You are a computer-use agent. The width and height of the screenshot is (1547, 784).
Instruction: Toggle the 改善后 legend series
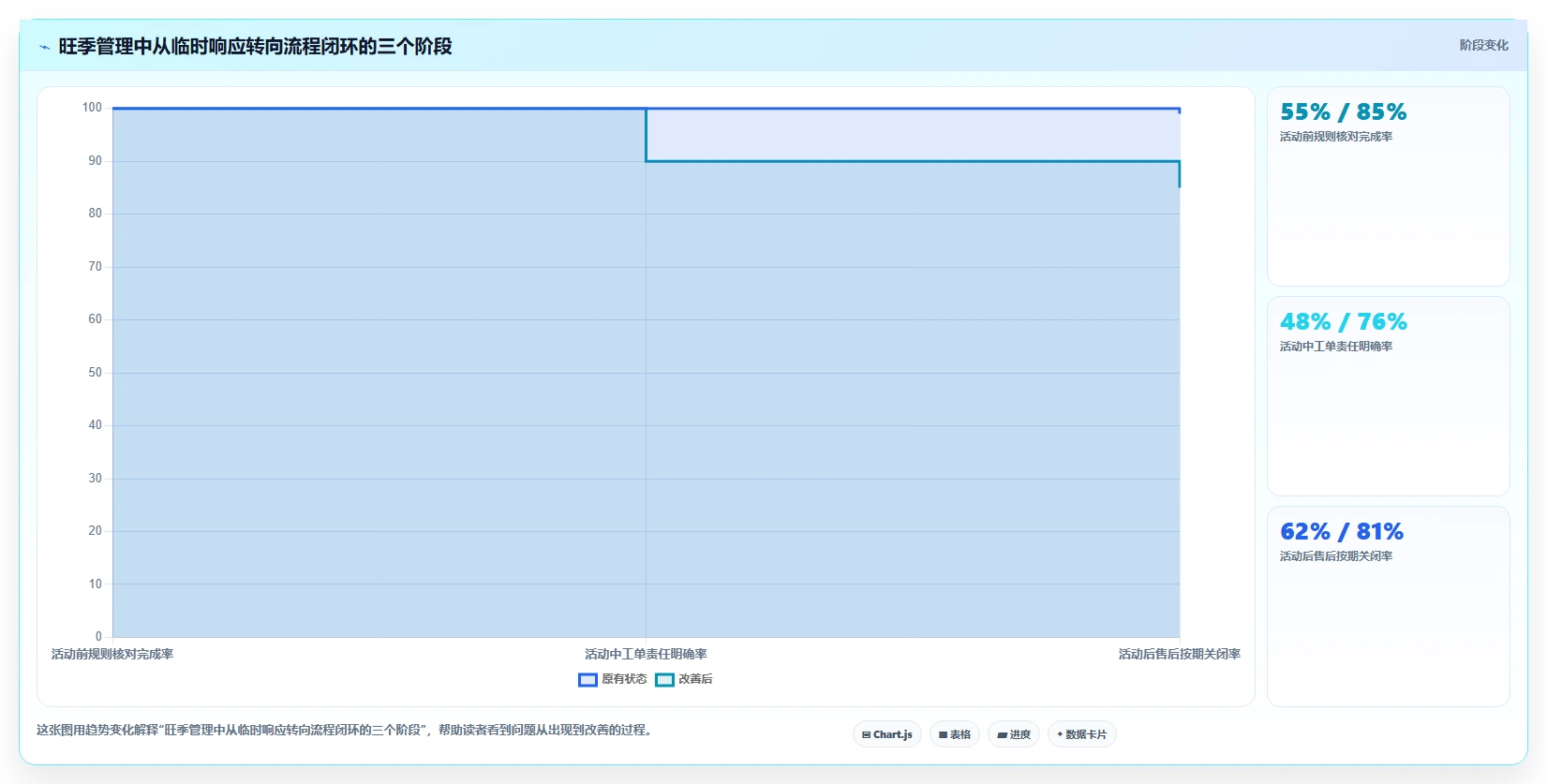click(x=684, y=679)
